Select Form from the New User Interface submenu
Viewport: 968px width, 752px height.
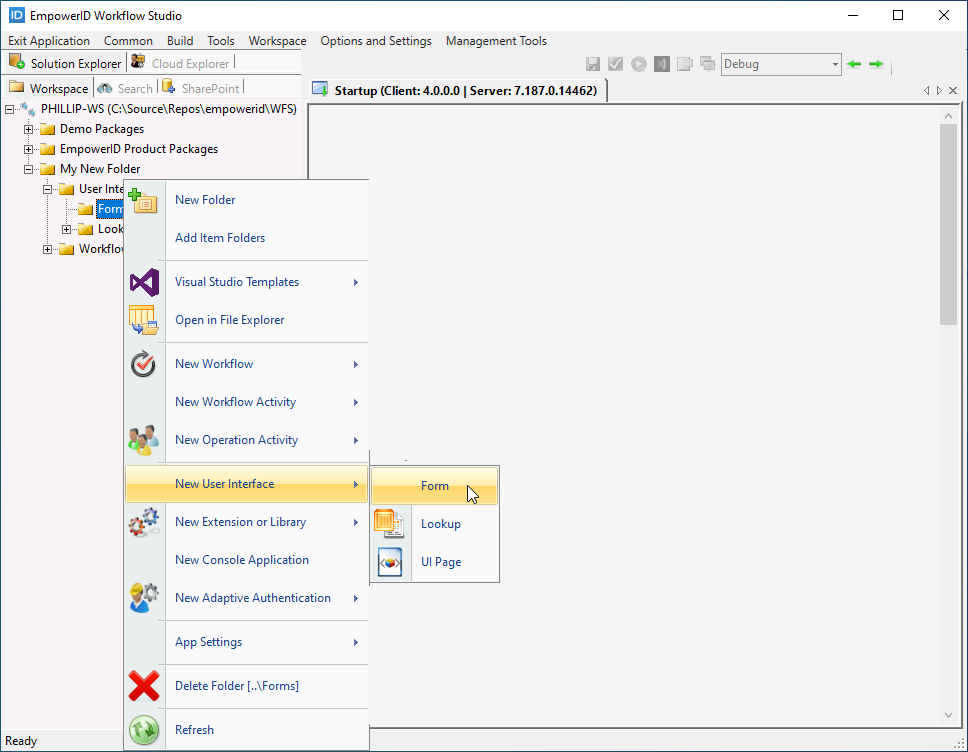pyautogui.click(x=432, y=486)
